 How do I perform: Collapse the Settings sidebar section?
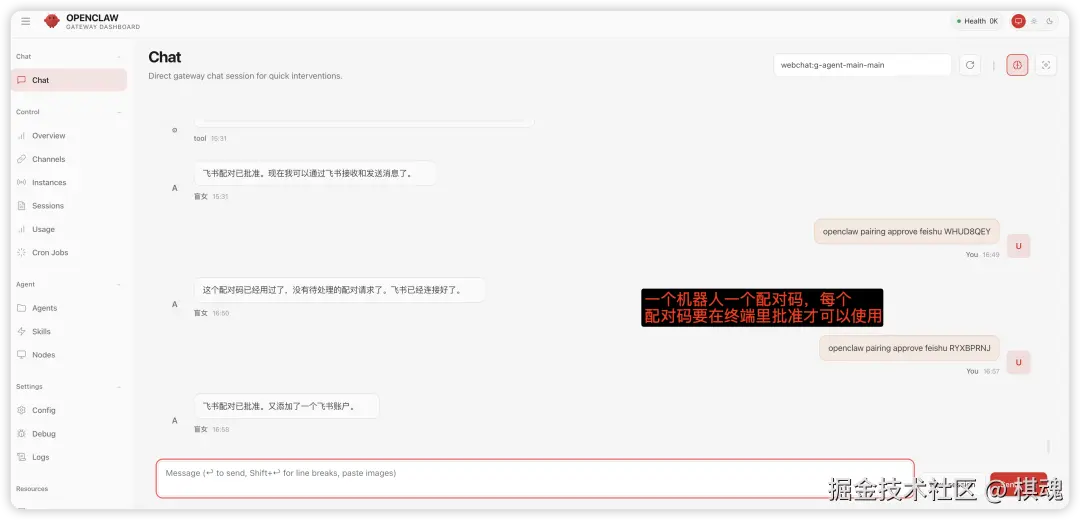[119, 387]
